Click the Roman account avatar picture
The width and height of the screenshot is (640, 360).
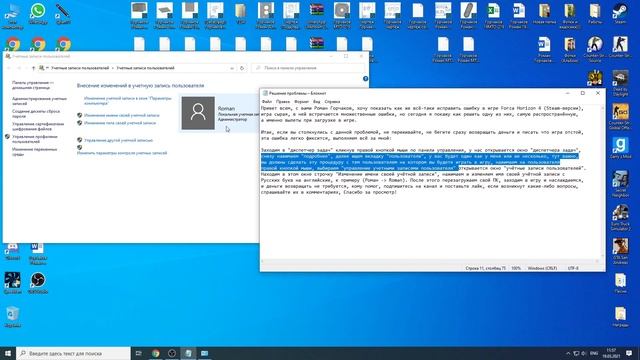pyautogui.click(x=198, y=113)
